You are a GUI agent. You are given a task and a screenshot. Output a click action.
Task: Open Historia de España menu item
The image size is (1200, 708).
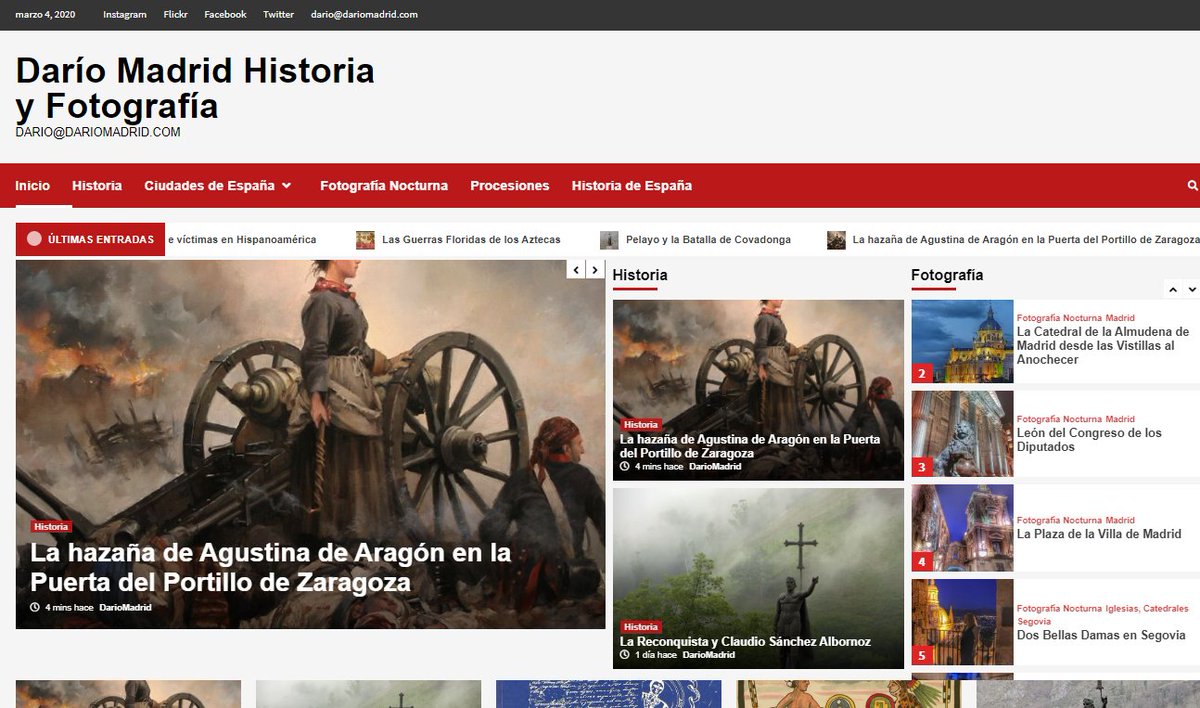(x=632, y=186)
